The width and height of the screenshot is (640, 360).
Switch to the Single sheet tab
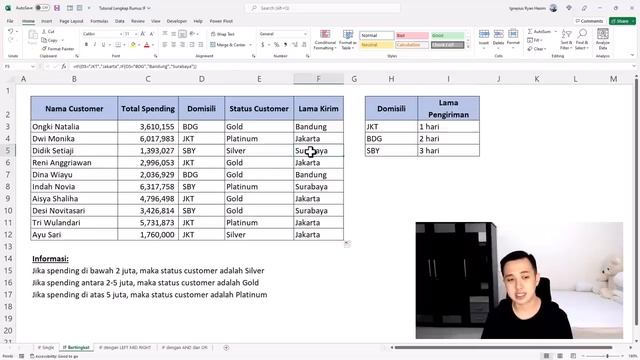(x=46, y=348)
